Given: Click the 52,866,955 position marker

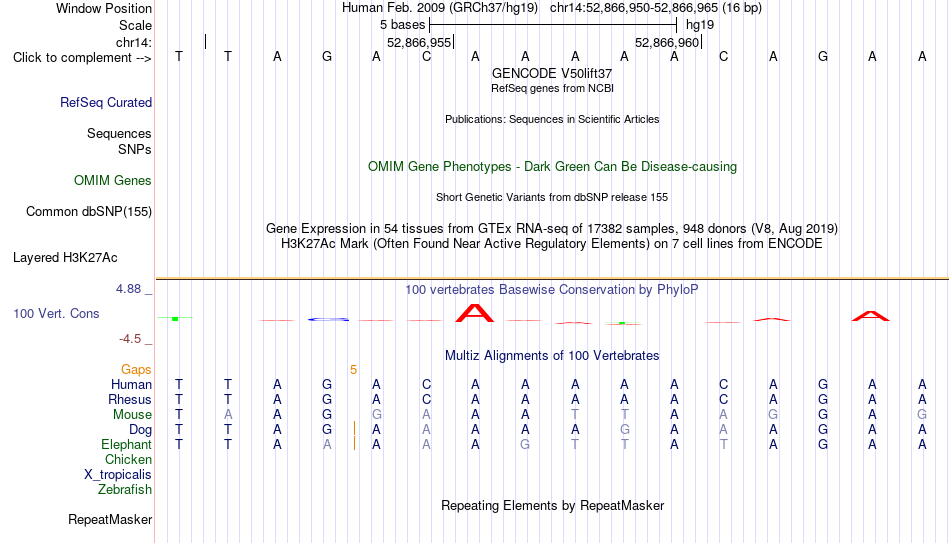Looking at the screenshot, I should [x=419, y=42].
